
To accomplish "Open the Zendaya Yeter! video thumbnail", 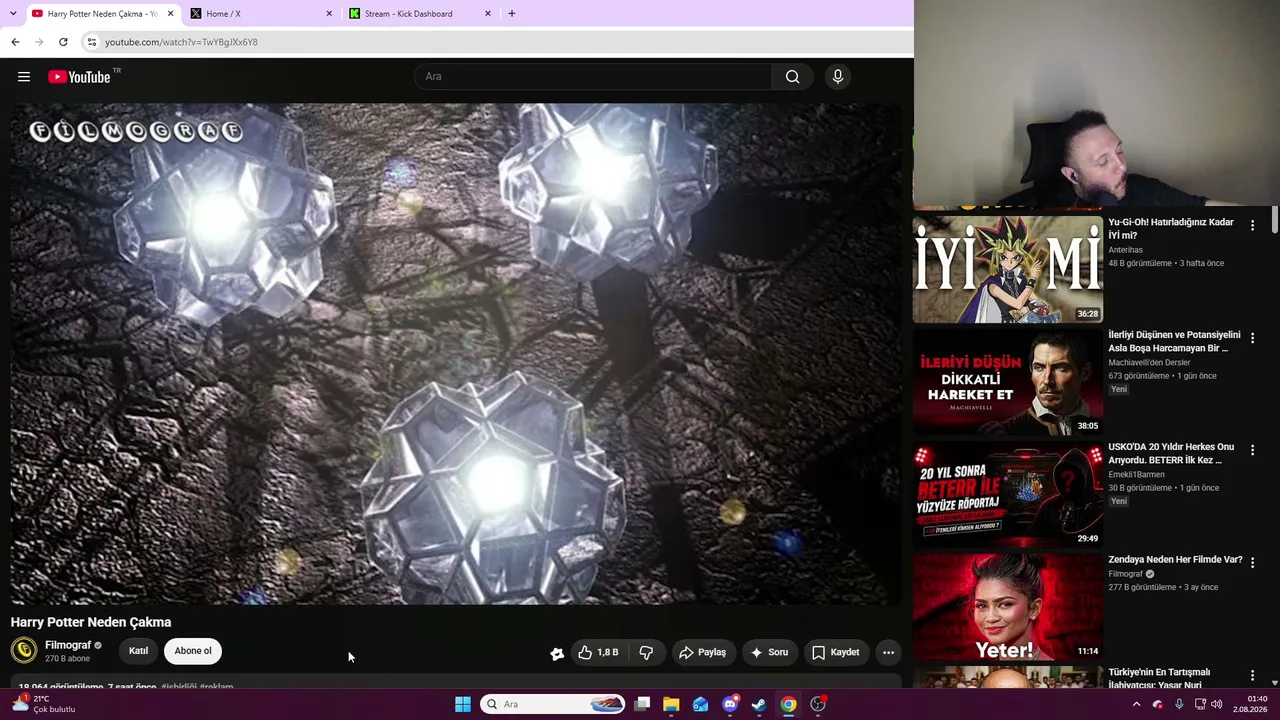I will point(1008,607).
